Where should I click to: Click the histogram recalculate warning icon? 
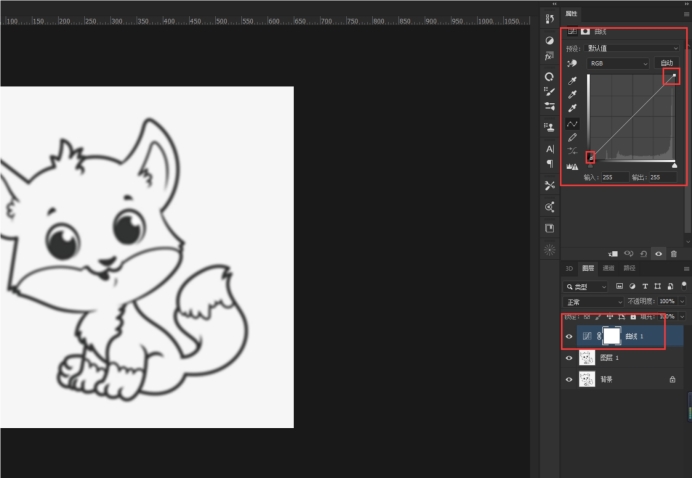pyautogui.click(x=572, y=166)
